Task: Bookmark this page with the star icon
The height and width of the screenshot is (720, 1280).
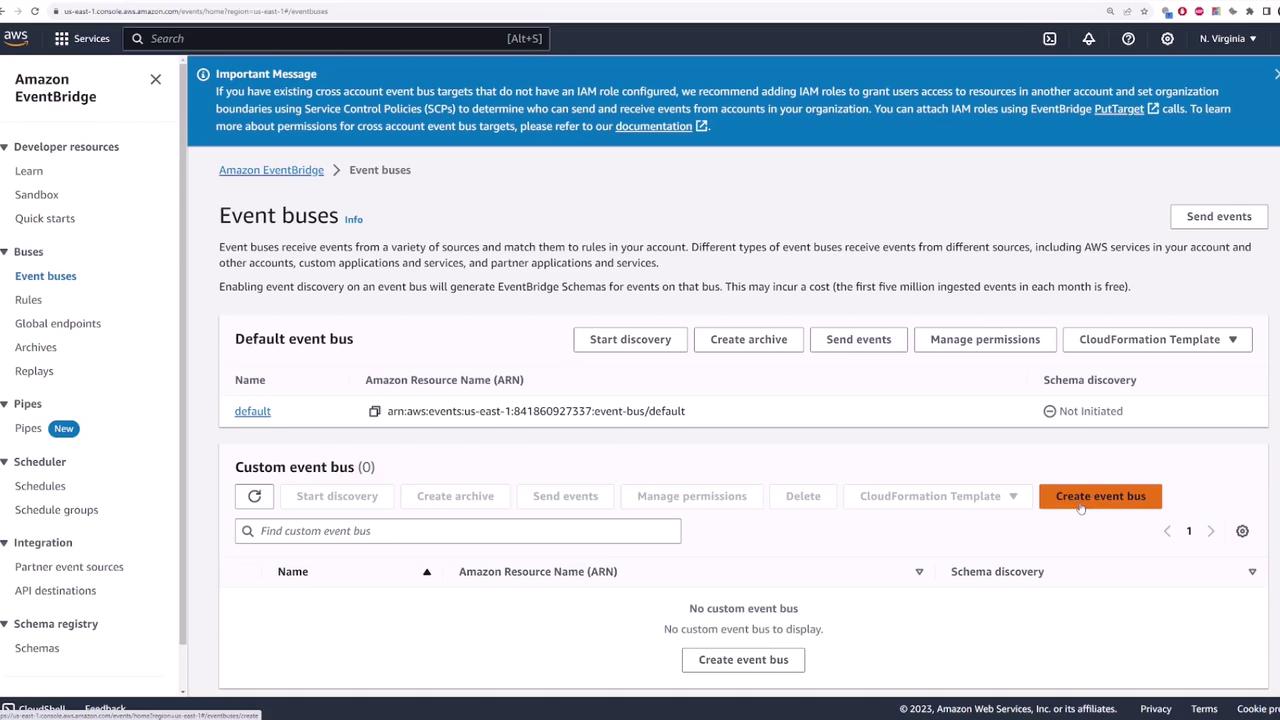Action: point(1144,11)
